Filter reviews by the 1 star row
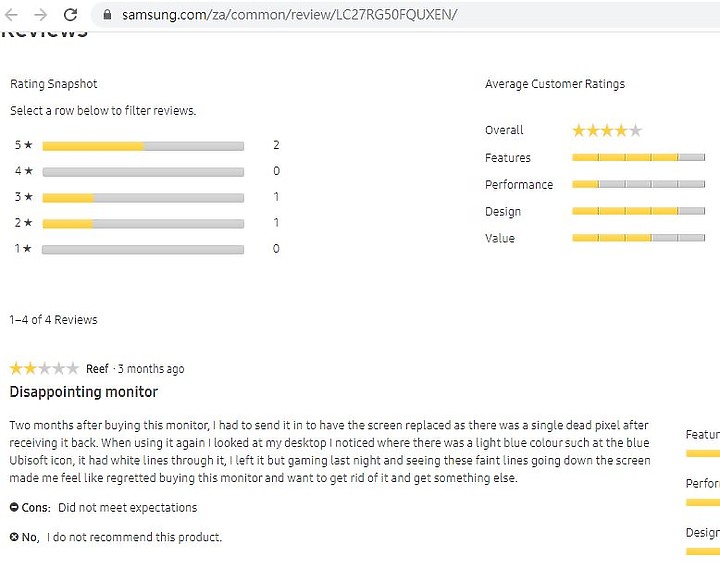The image size is (720, 569). coord(147,249)
